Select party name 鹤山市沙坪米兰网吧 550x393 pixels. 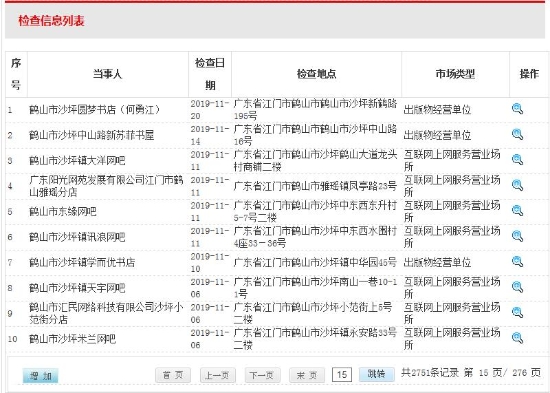[72, 339]
